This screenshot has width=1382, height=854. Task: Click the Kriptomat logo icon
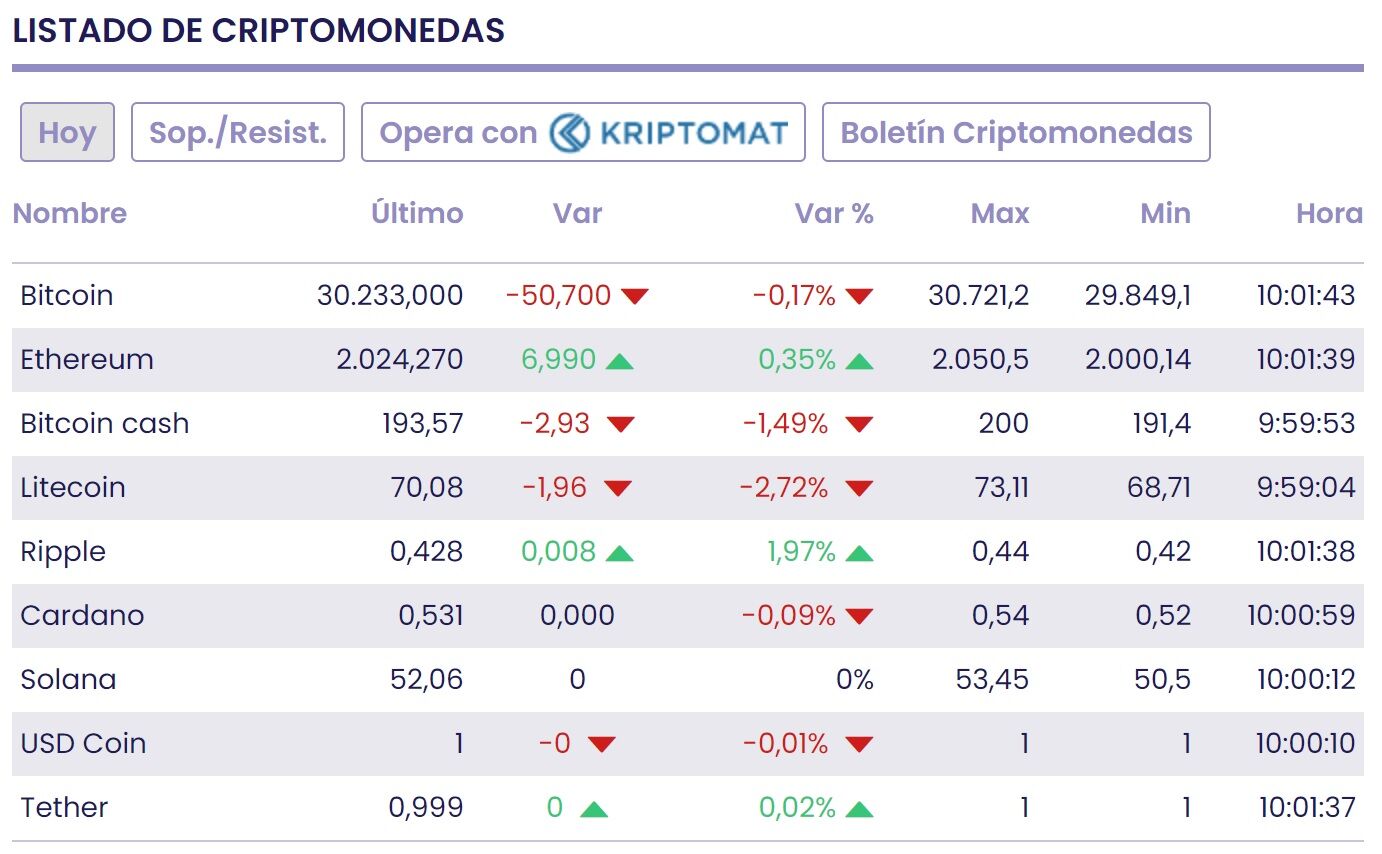pos(571,132)
